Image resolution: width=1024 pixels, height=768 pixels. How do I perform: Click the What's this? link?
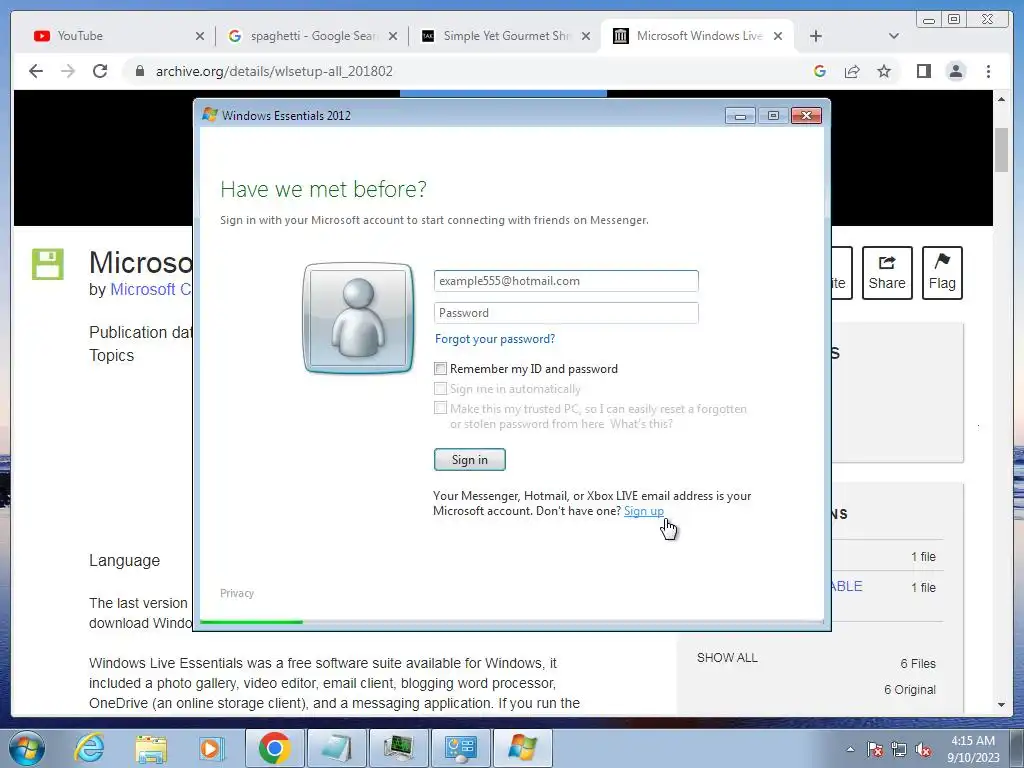(x=641, y=424)
